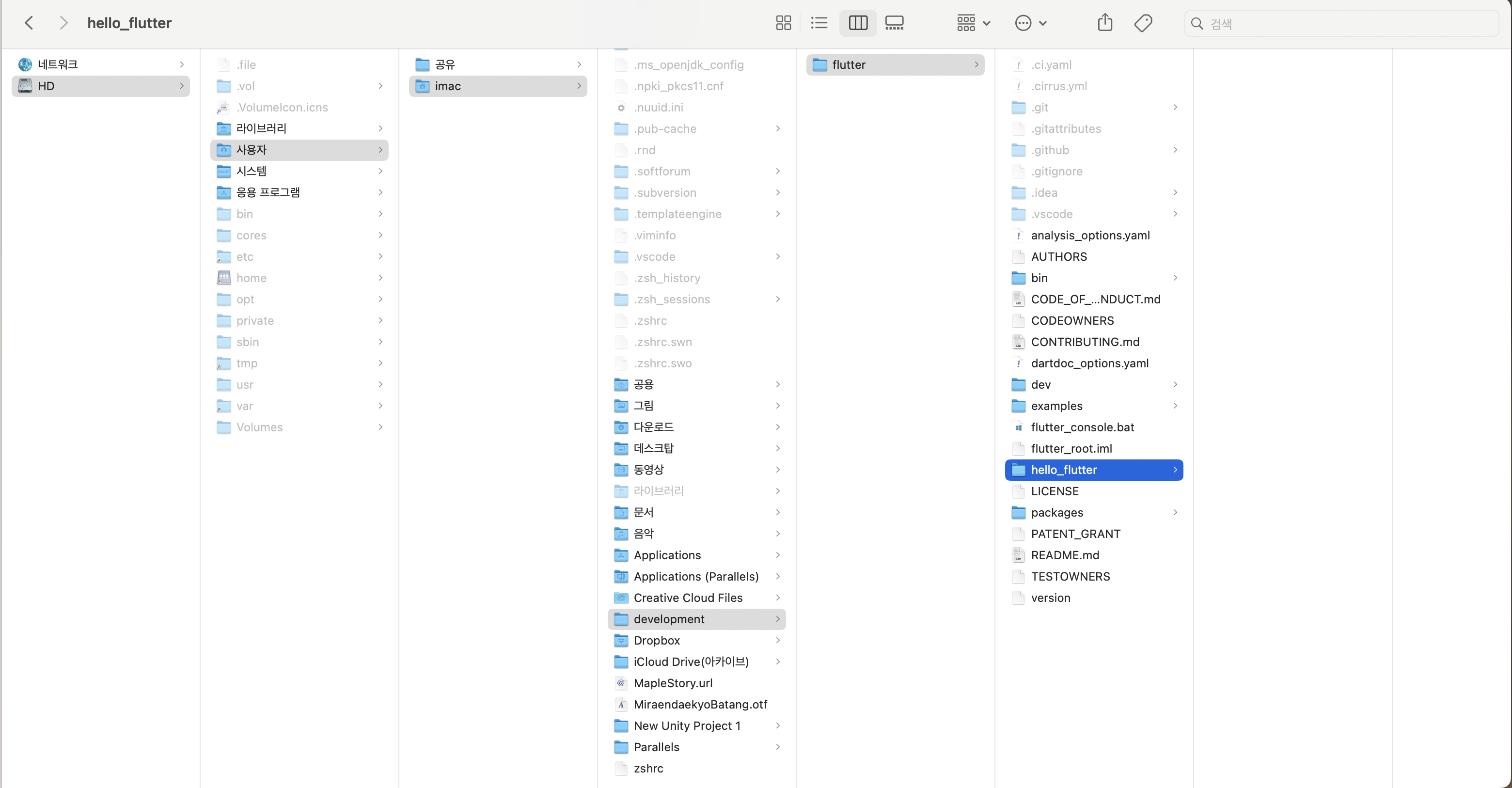
Task: Click the search magnifier icon
Action: click(x=1197, y=23)
